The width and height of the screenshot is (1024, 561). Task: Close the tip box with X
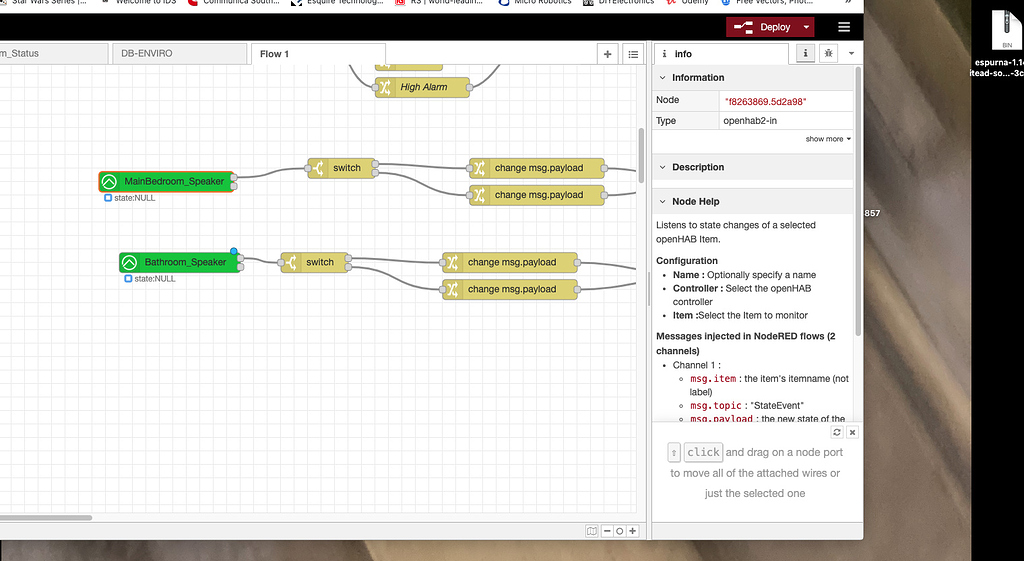pyautogui.click(x=852, y=432)
